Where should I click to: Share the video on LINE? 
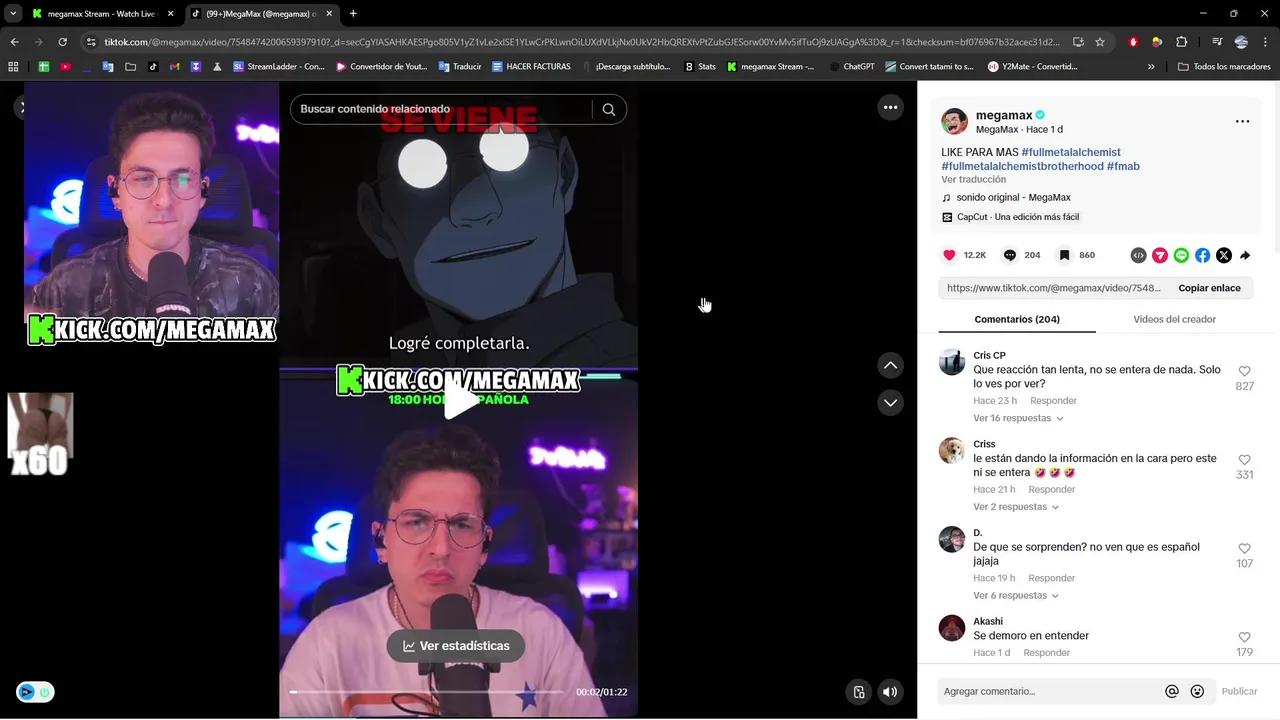pos(1181,256)
